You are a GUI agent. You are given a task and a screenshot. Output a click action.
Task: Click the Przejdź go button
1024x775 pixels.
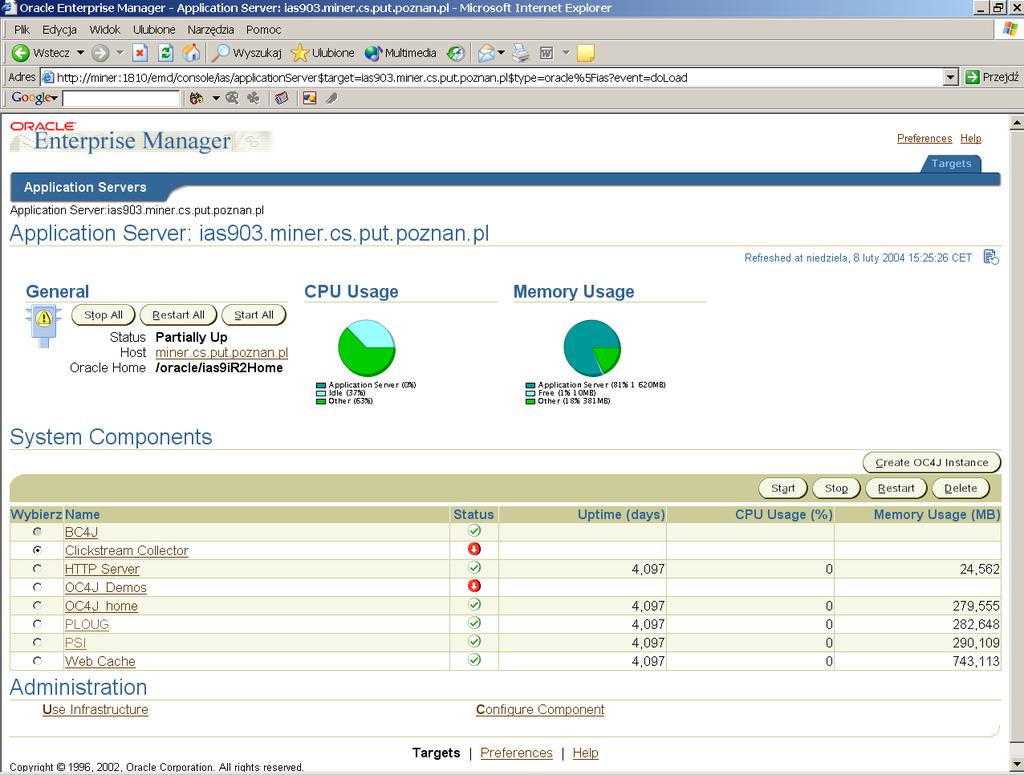click(x=992, y=77)
